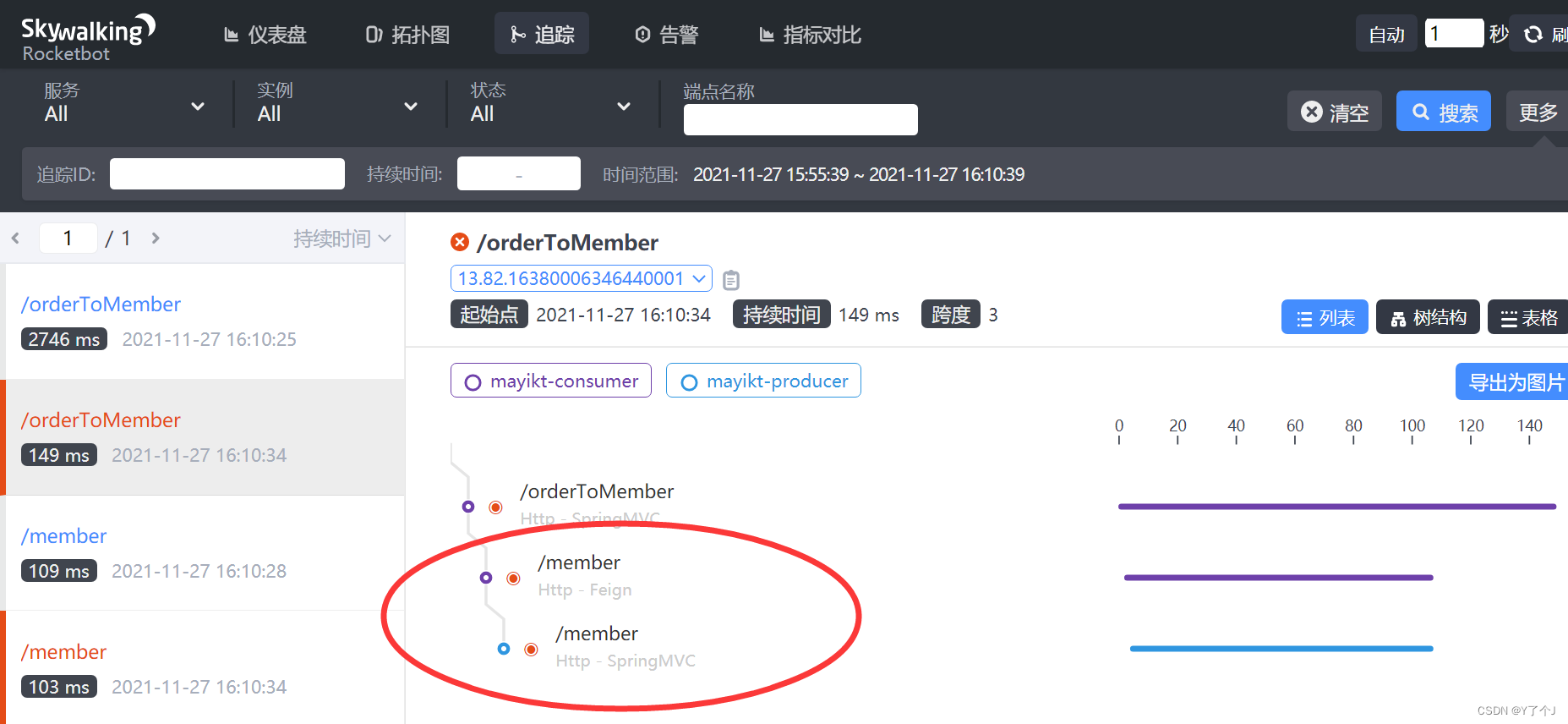Click the 跨度 span count label
Image resolution: width=1568 pixels, height=724 pixels.
click(x=951, y=315)
